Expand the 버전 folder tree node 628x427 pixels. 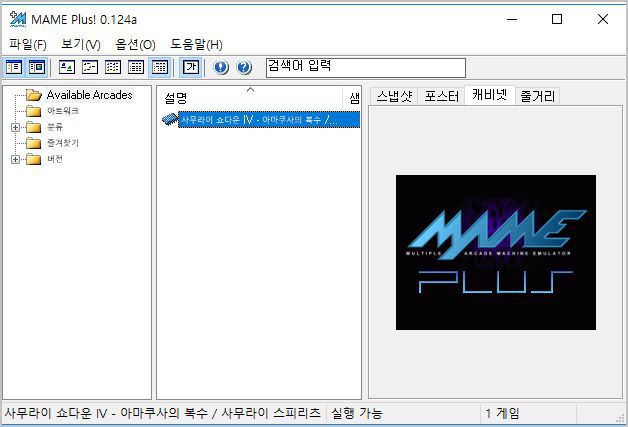coord(15,159)
